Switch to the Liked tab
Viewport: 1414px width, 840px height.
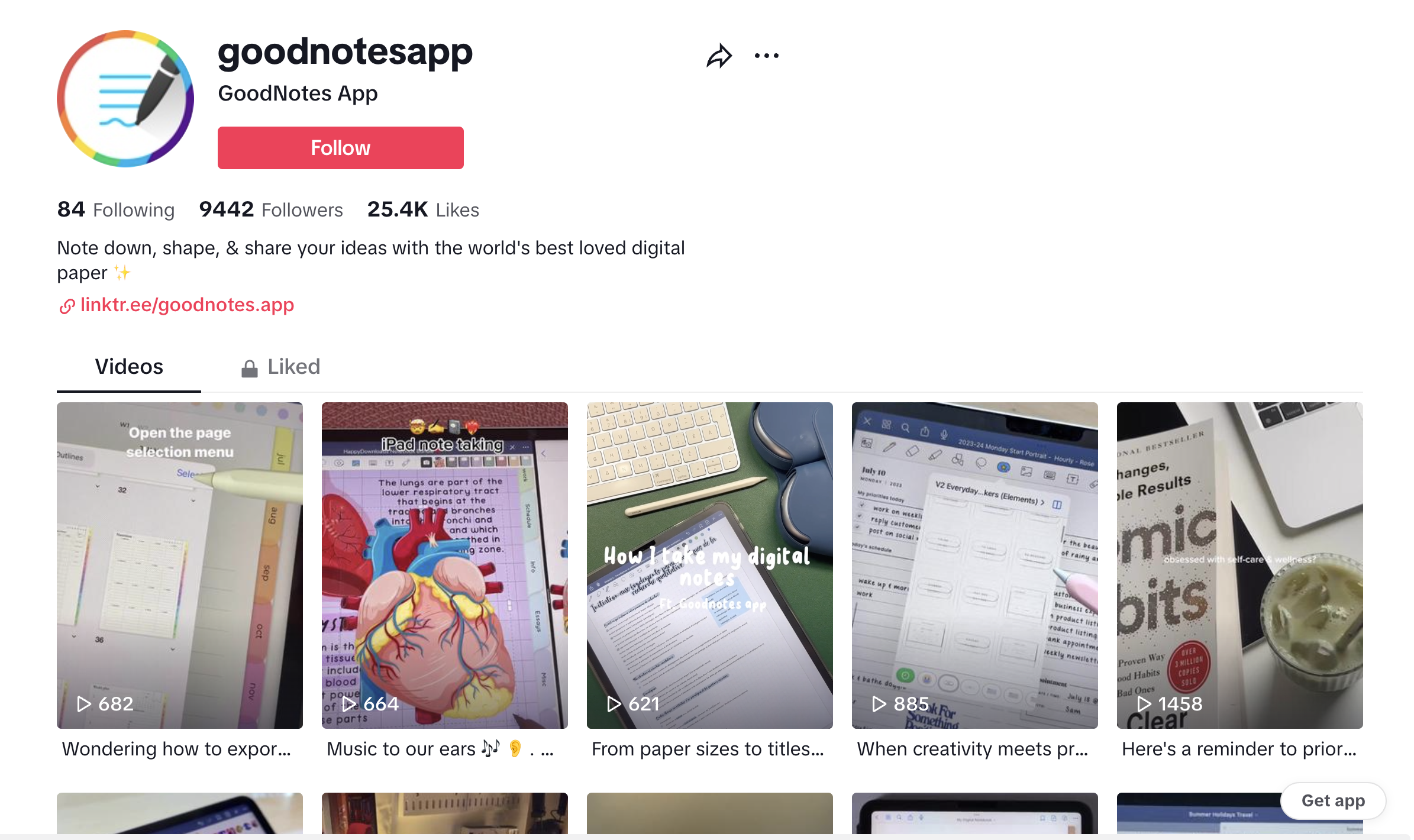[x=280, y=367]
